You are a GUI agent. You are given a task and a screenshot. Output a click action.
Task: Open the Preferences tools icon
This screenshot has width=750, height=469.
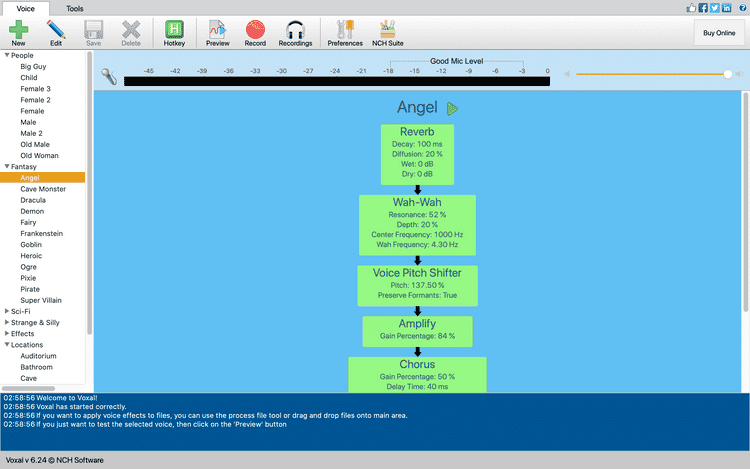345,30
